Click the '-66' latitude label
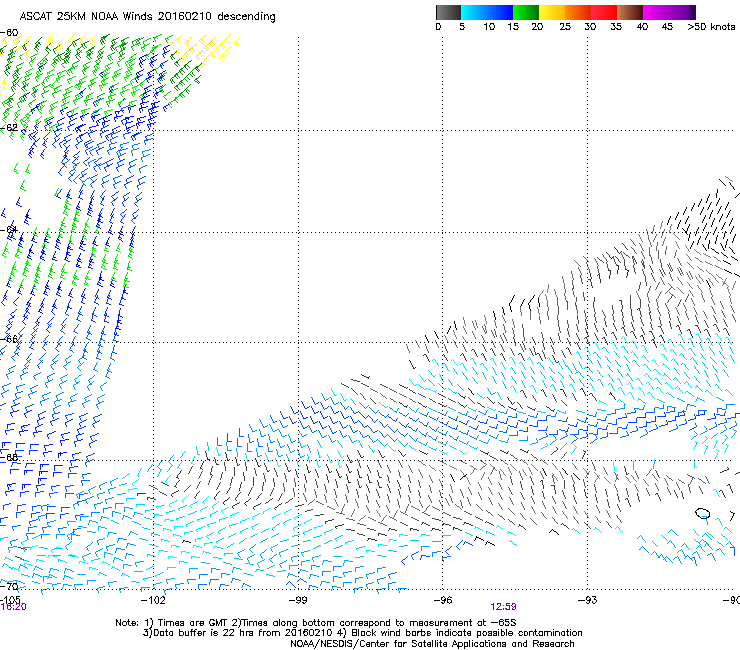The image size is (740, 650). coord(9,339)
